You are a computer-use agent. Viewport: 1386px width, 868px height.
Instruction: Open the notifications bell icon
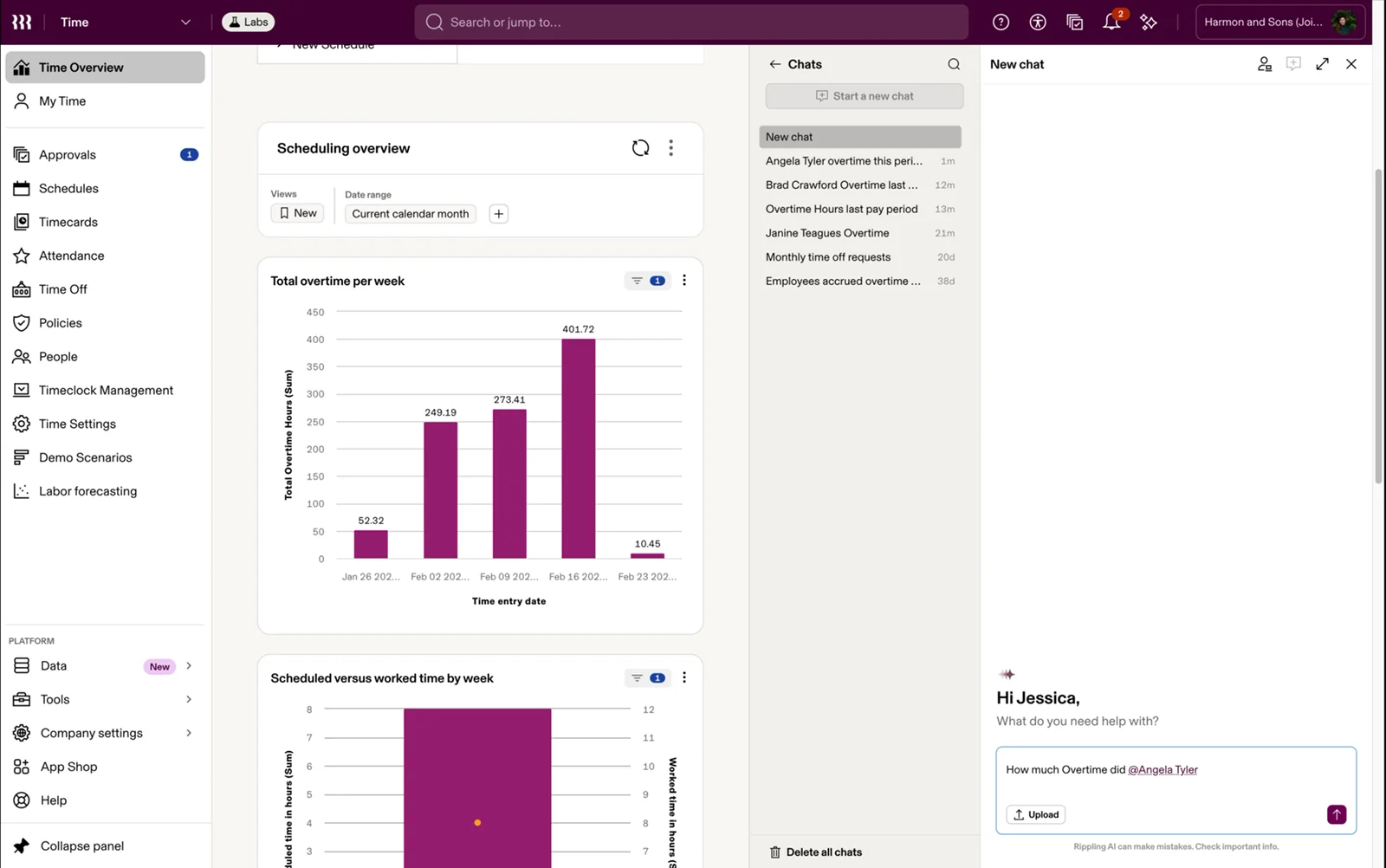1111,23
